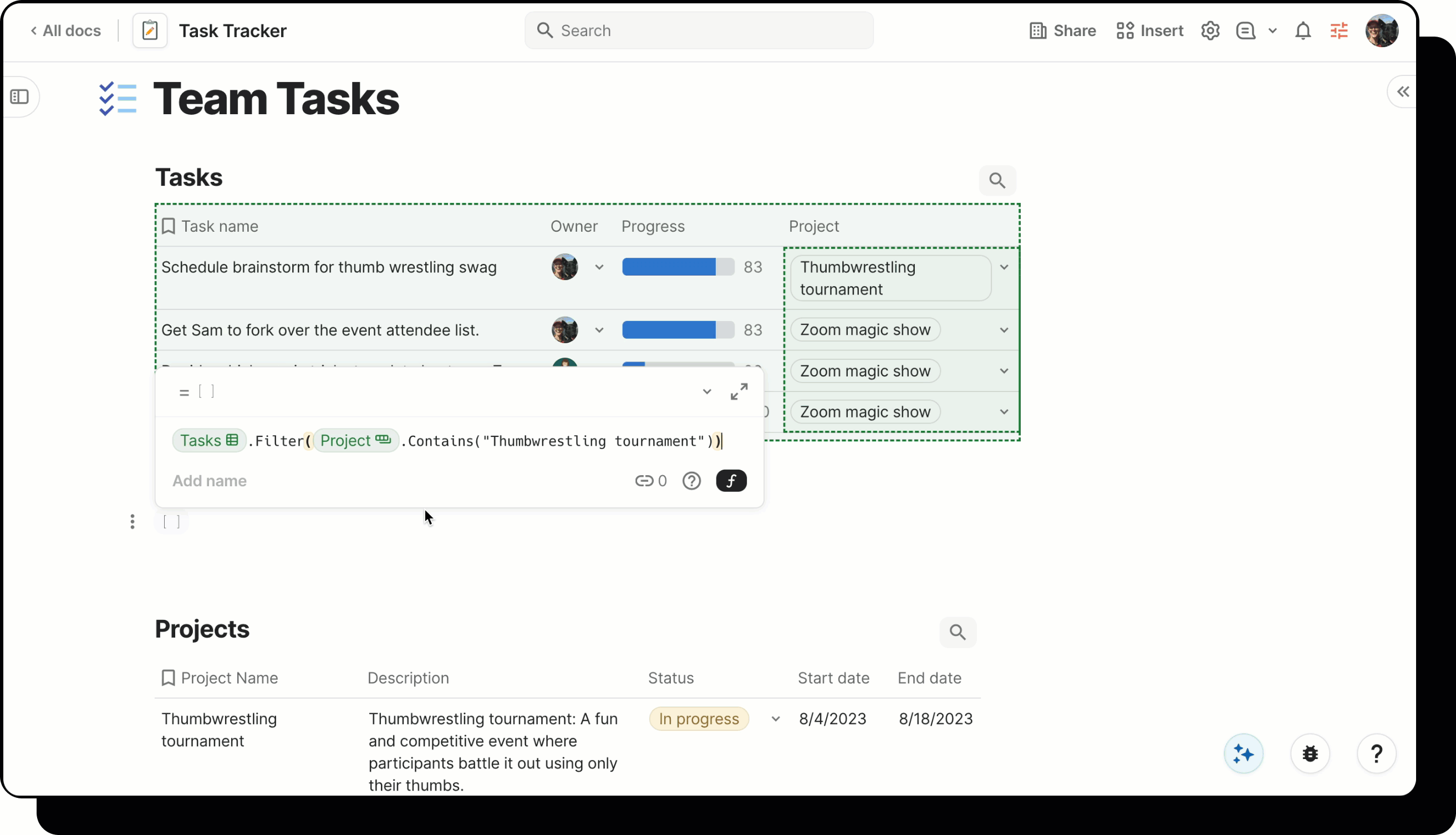Open the Share menu

(1062, 30)
